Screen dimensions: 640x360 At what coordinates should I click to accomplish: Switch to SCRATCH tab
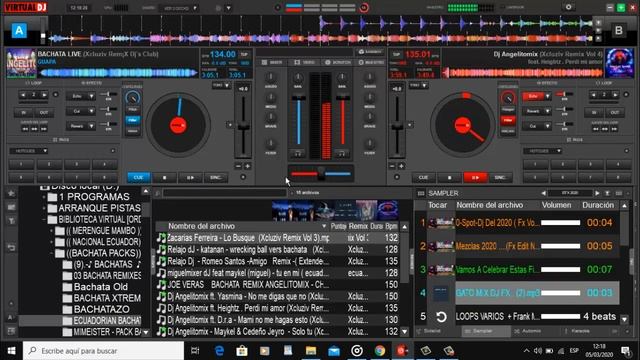pos(338,62)
